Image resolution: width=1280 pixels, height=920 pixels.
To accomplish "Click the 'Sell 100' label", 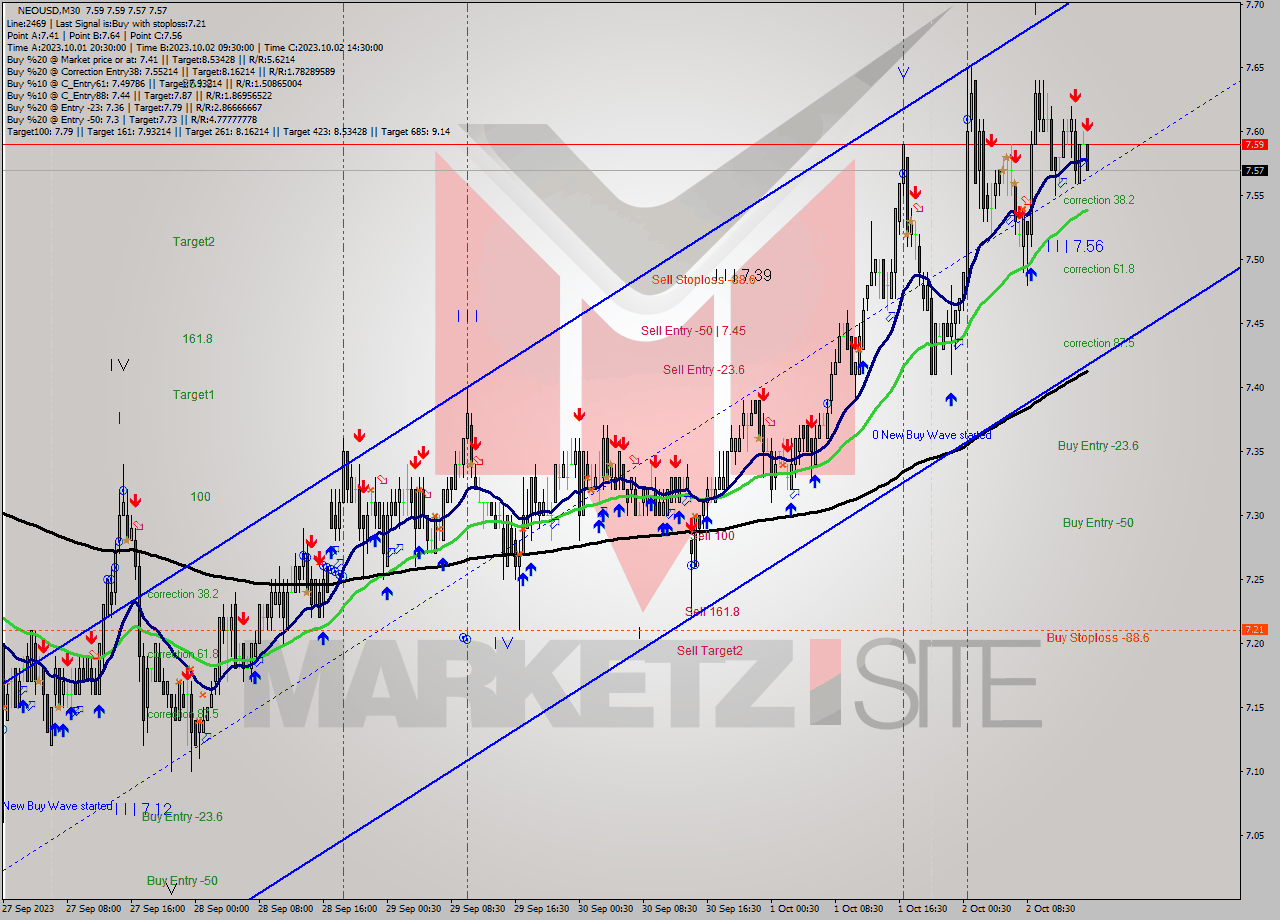I will 712,536.
